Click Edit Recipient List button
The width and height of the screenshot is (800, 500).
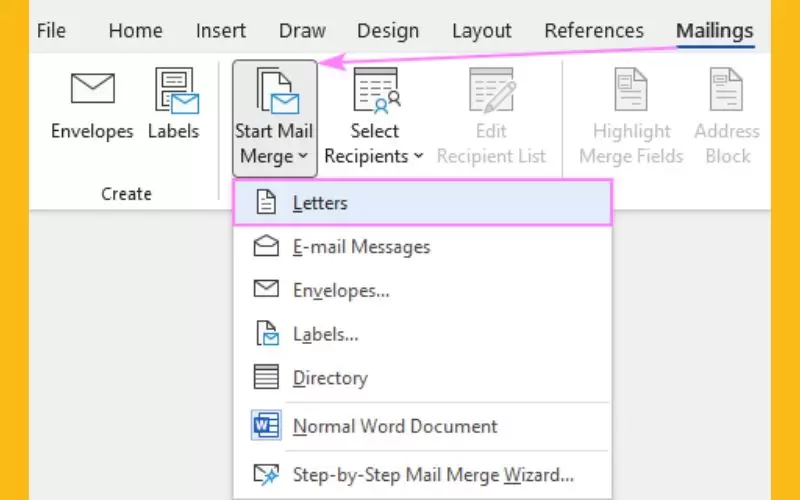[491, 117]
